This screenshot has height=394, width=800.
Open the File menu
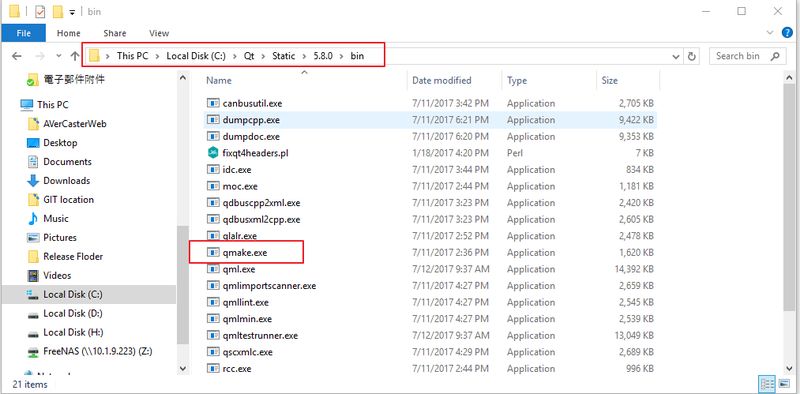[x=23, y=33]
